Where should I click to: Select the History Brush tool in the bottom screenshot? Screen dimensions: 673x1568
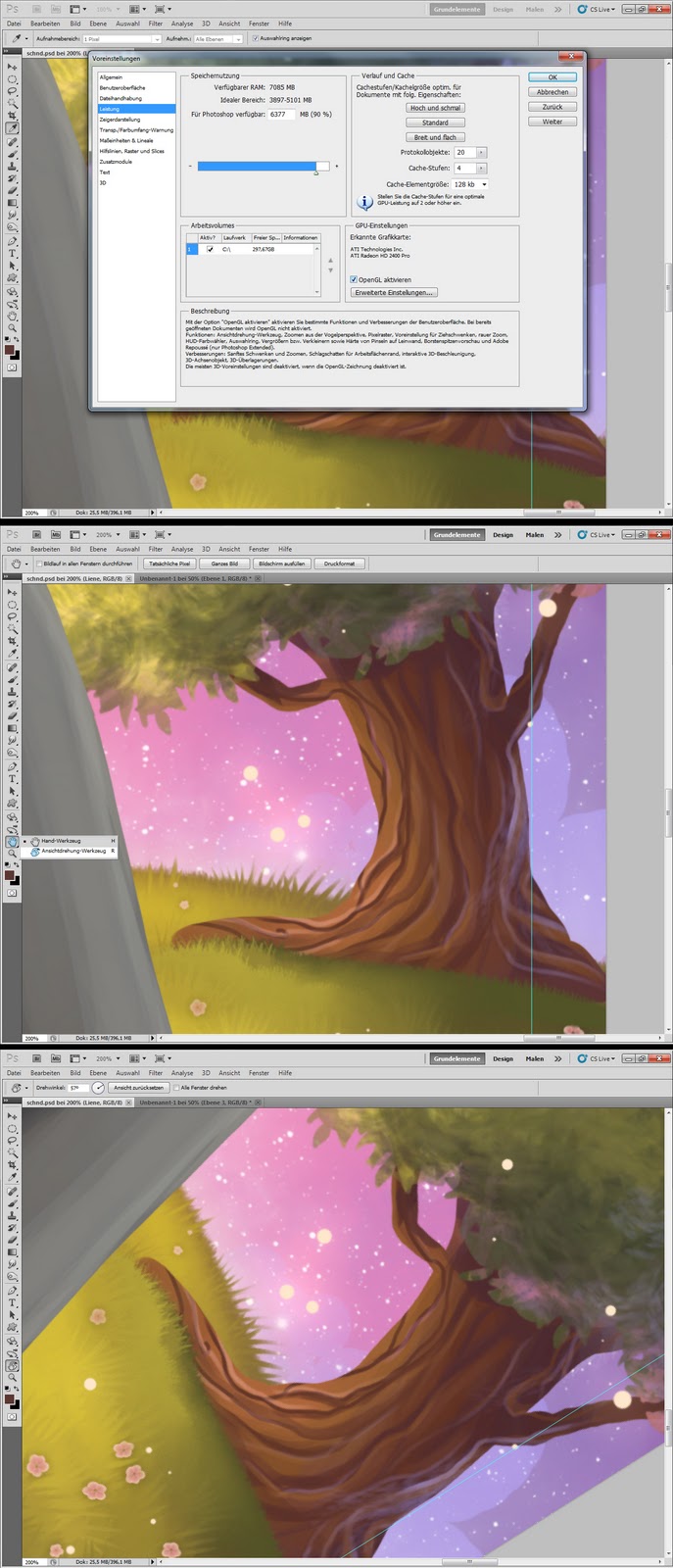tap(13, 1228)
